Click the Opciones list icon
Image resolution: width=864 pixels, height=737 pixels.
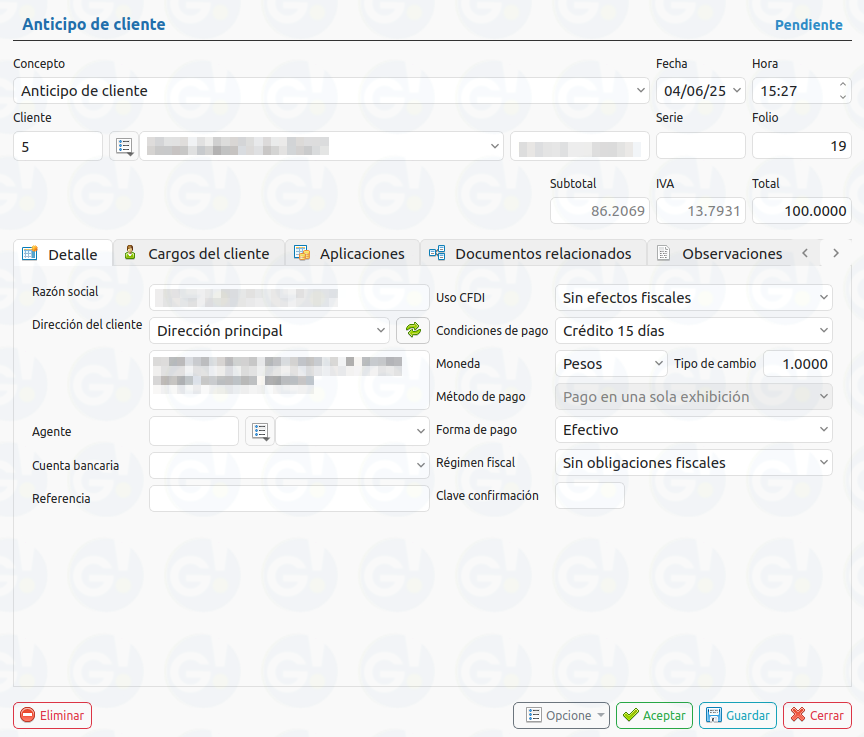[533, 715]
